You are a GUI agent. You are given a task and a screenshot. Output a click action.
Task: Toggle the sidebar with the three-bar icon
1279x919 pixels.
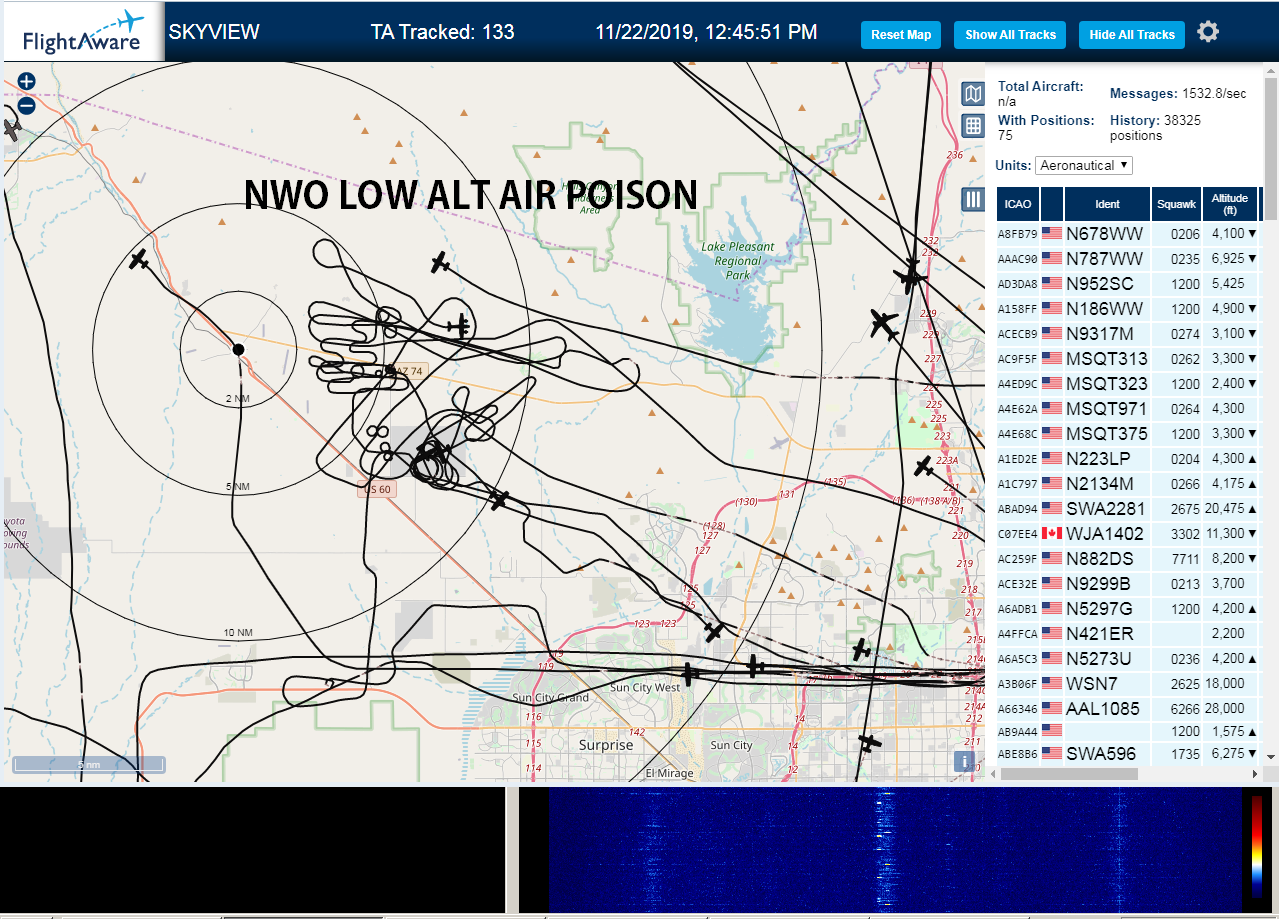(973, 199)
